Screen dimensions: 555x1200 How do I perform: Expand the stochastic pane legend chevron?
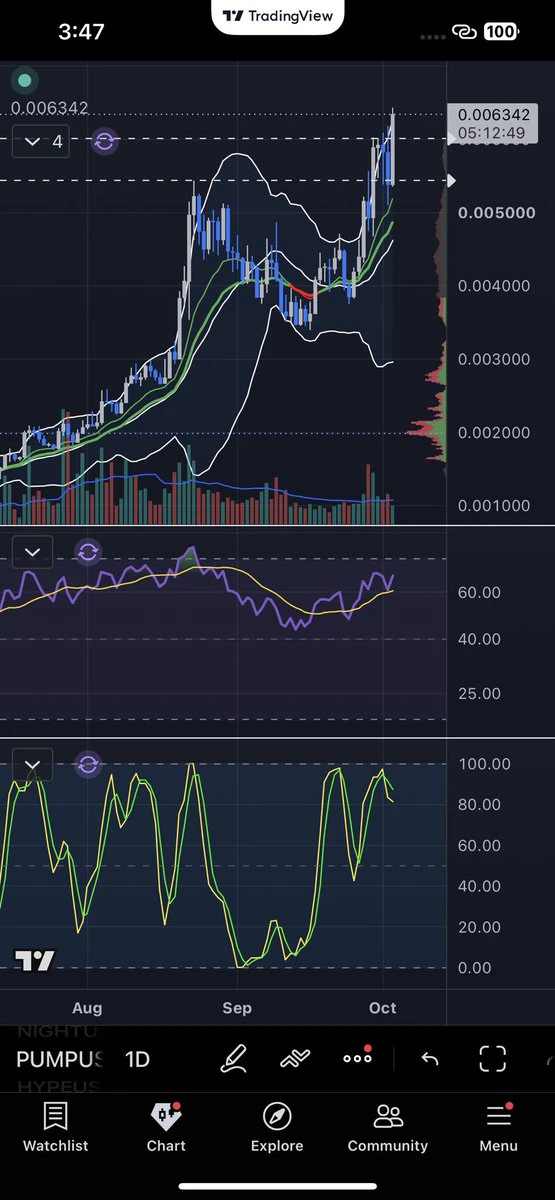click(32, 766)
